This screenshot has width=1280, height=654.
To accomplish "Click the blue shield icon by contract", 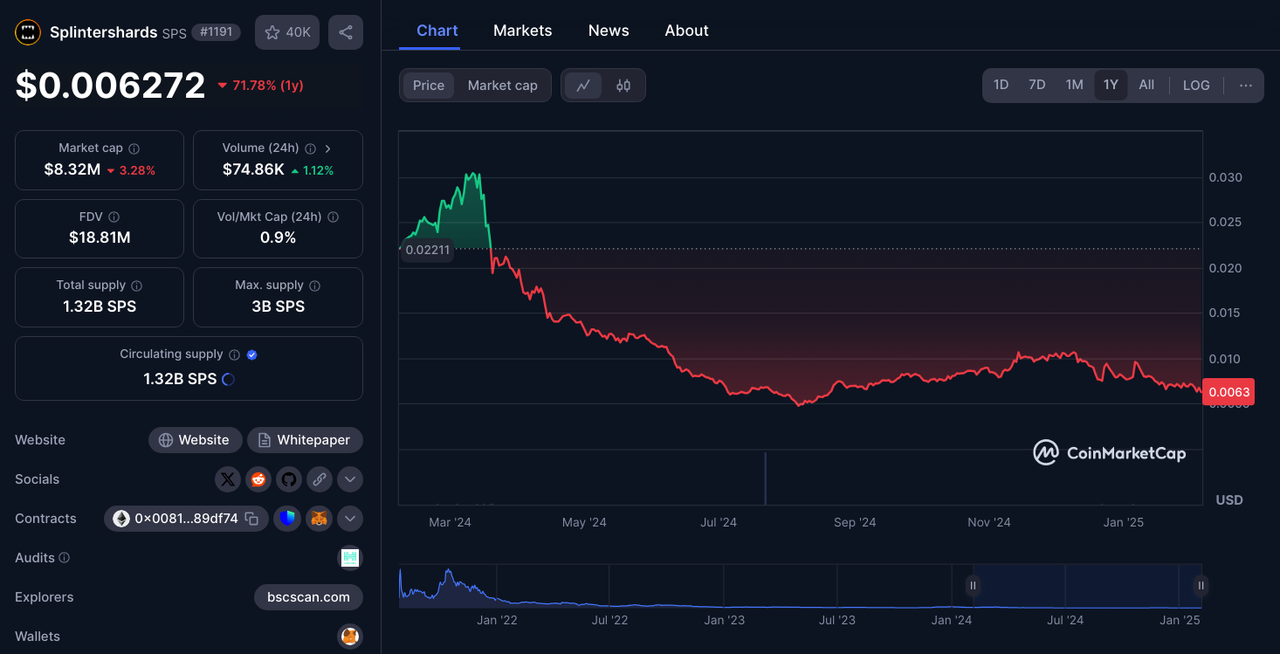I will pyautogui.click(x=287, y=518).
